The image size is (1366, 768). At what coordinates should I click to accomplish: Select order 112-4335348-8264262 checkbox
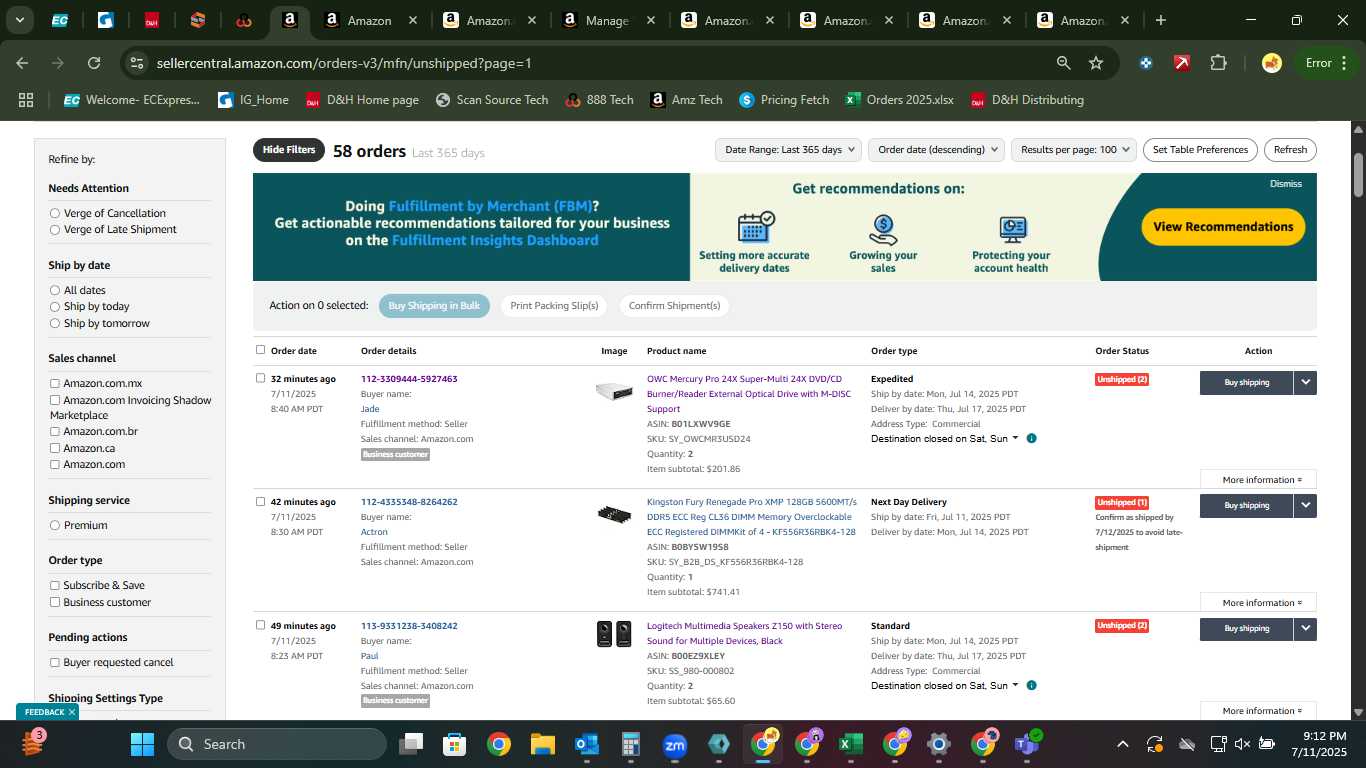(261, 502)
